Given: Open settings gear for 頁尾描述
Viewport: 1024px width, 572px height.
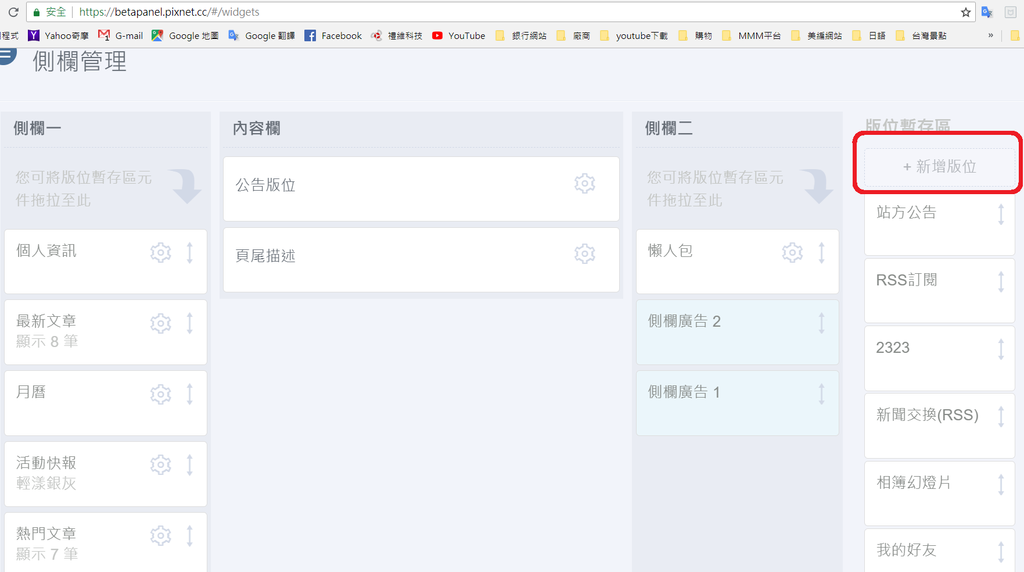Looking at the screenshot, I should pyautogui.click(x=584, y=253).
